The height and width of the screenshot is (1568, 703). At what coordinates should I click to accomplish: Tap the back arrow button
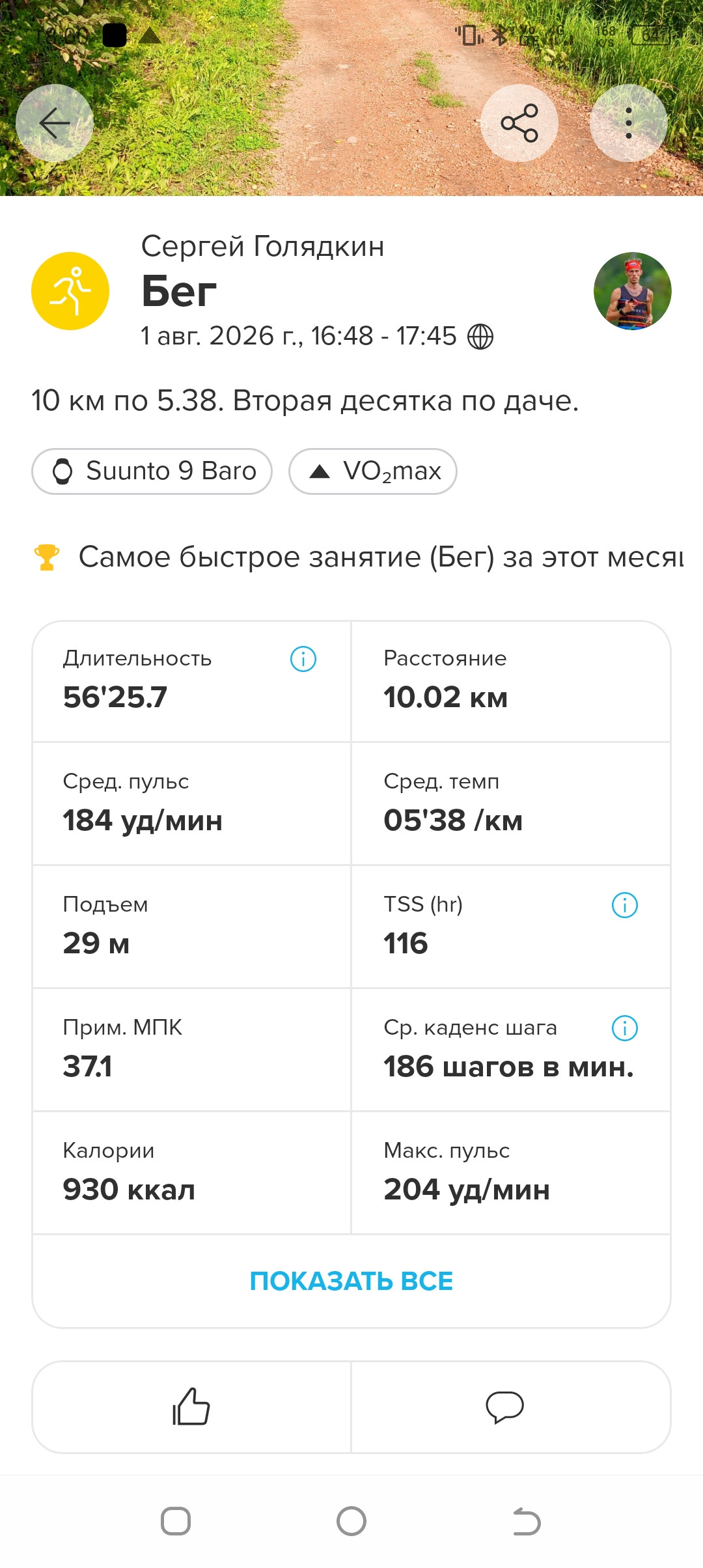coord(55,122)
